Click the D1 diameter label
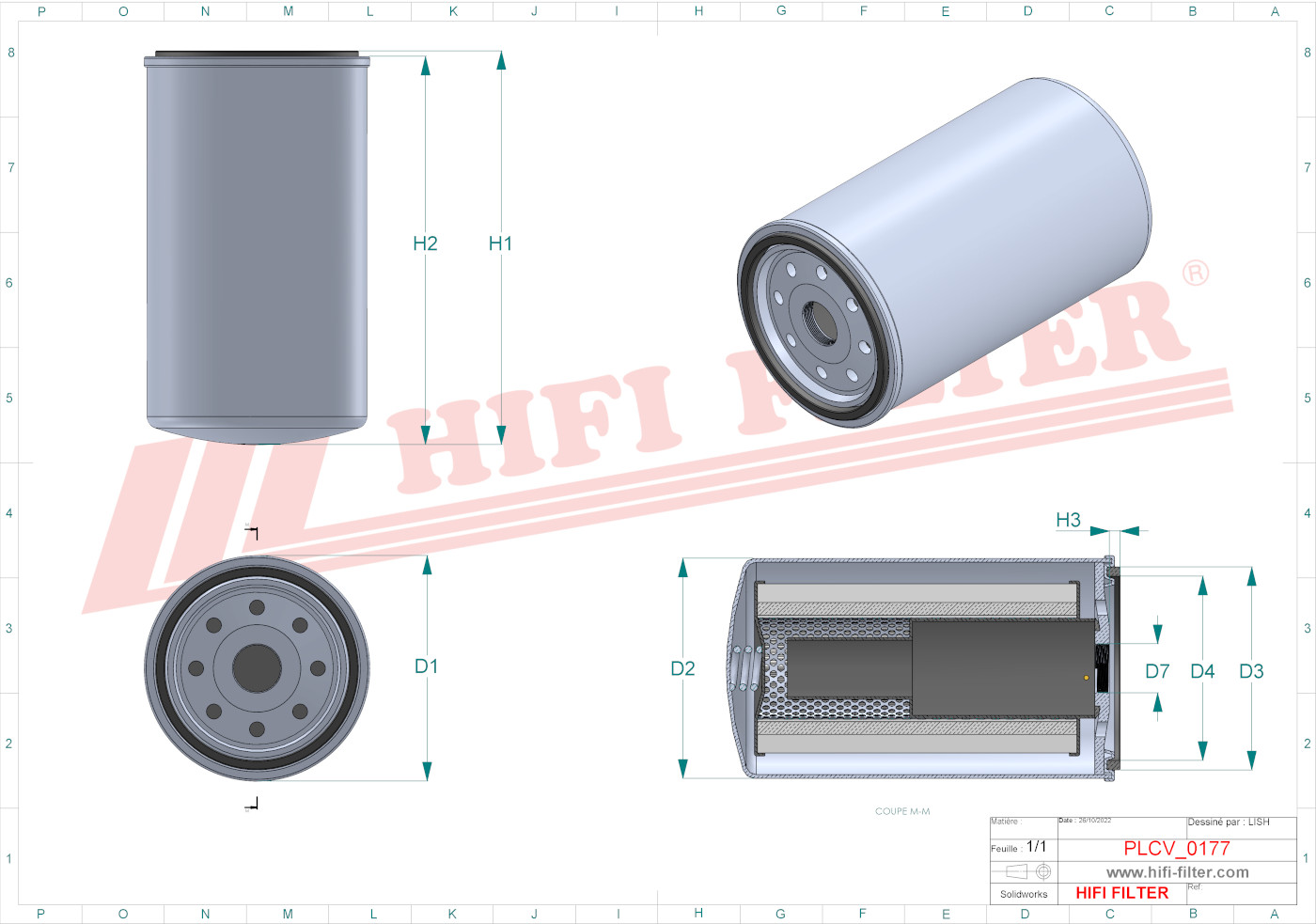The image size is (1316, 924). click(426, 666)
